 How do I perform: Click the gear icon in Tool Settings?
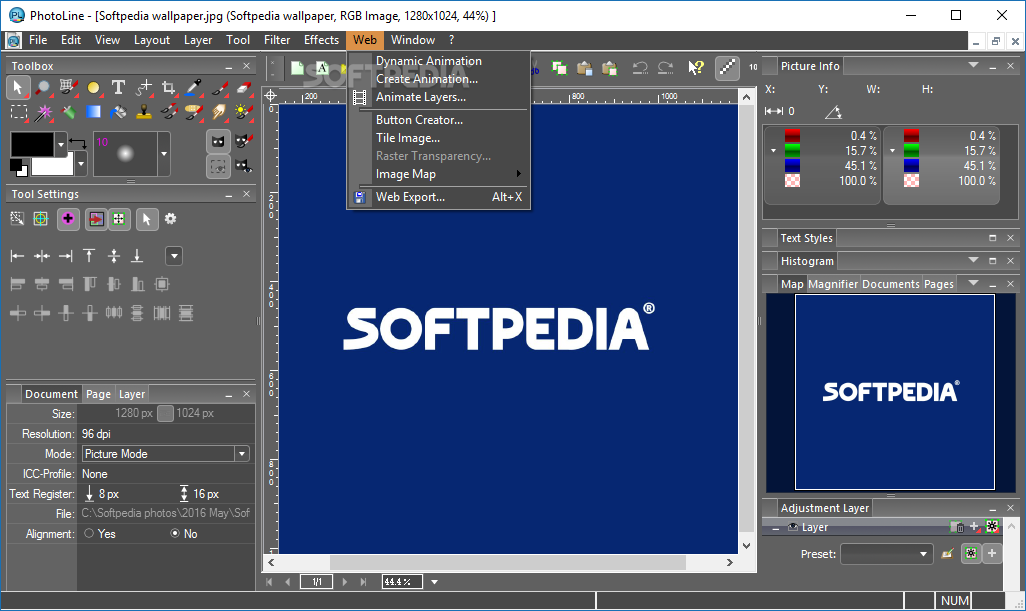pyautogui.click(x=170, y=218)
